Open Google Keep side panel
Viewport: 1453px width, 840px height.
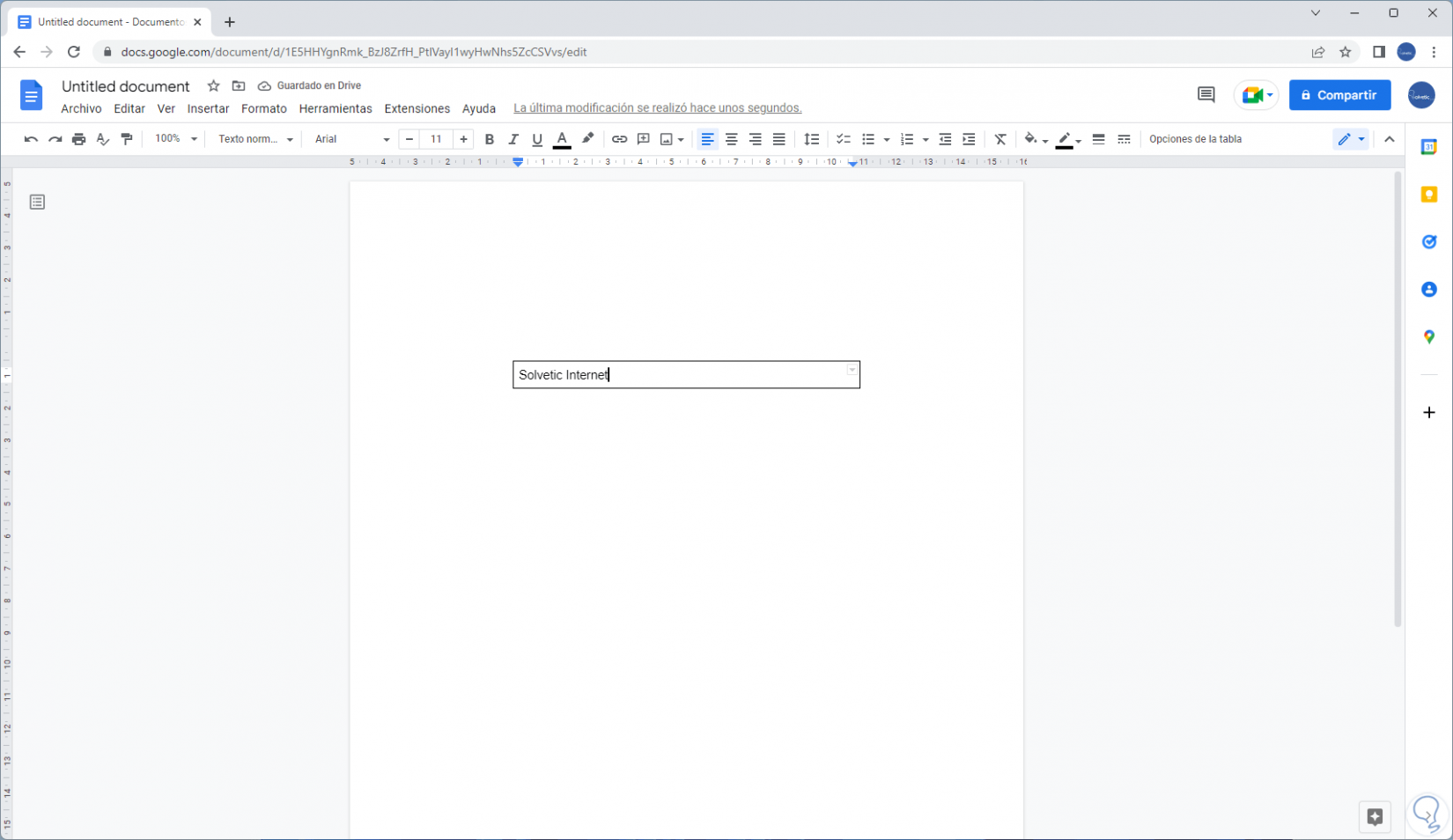tap(1429, 195)
